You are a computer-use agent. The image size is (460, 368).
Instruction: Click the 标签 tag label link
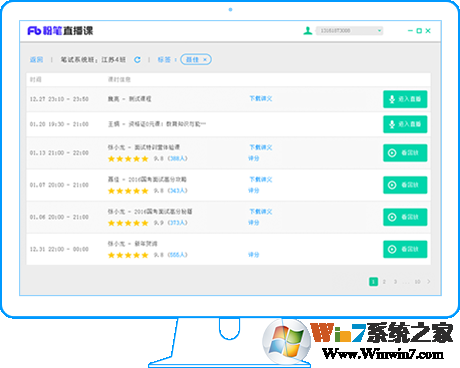click(164, 60)
